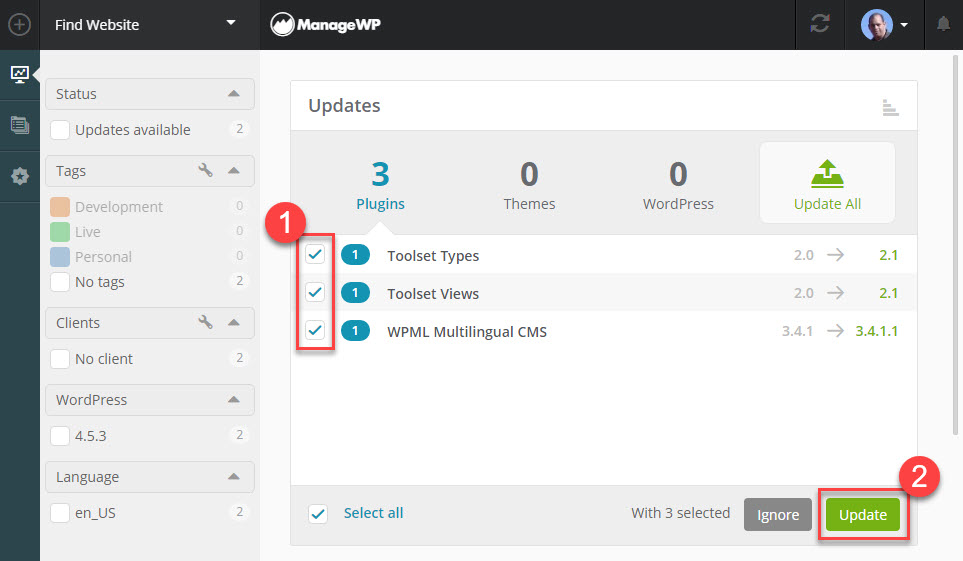Screen dimensions: 963x561
Task: Collapse the Language filter section
Action: (x=234, y=477)
